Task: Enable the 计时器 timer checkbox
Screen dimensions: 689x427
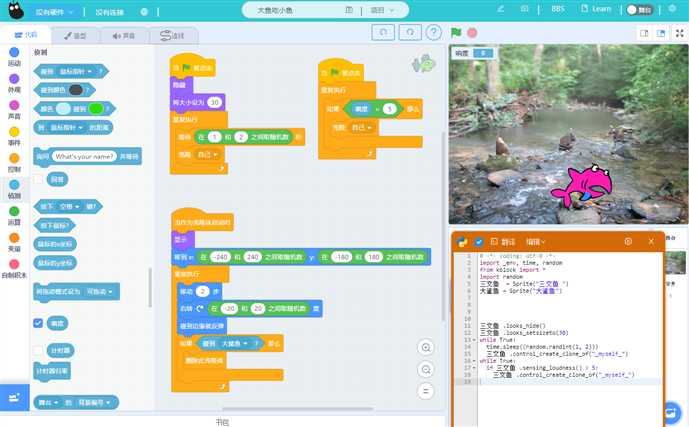Action: point(38,351)
